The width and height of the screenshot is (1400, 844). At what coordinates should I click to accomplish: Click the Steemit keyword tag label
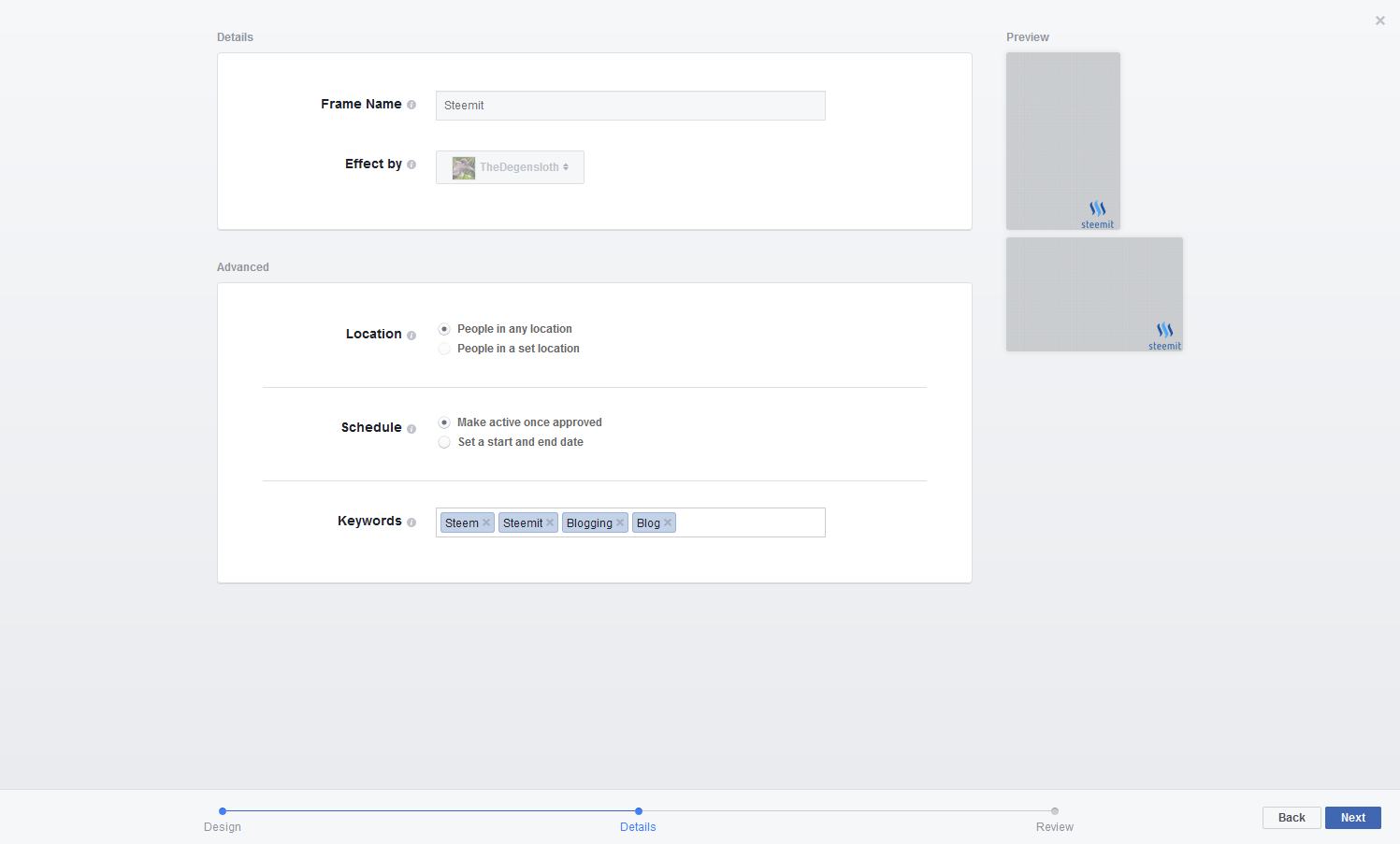pyautogui.click(x=523, y=523)
